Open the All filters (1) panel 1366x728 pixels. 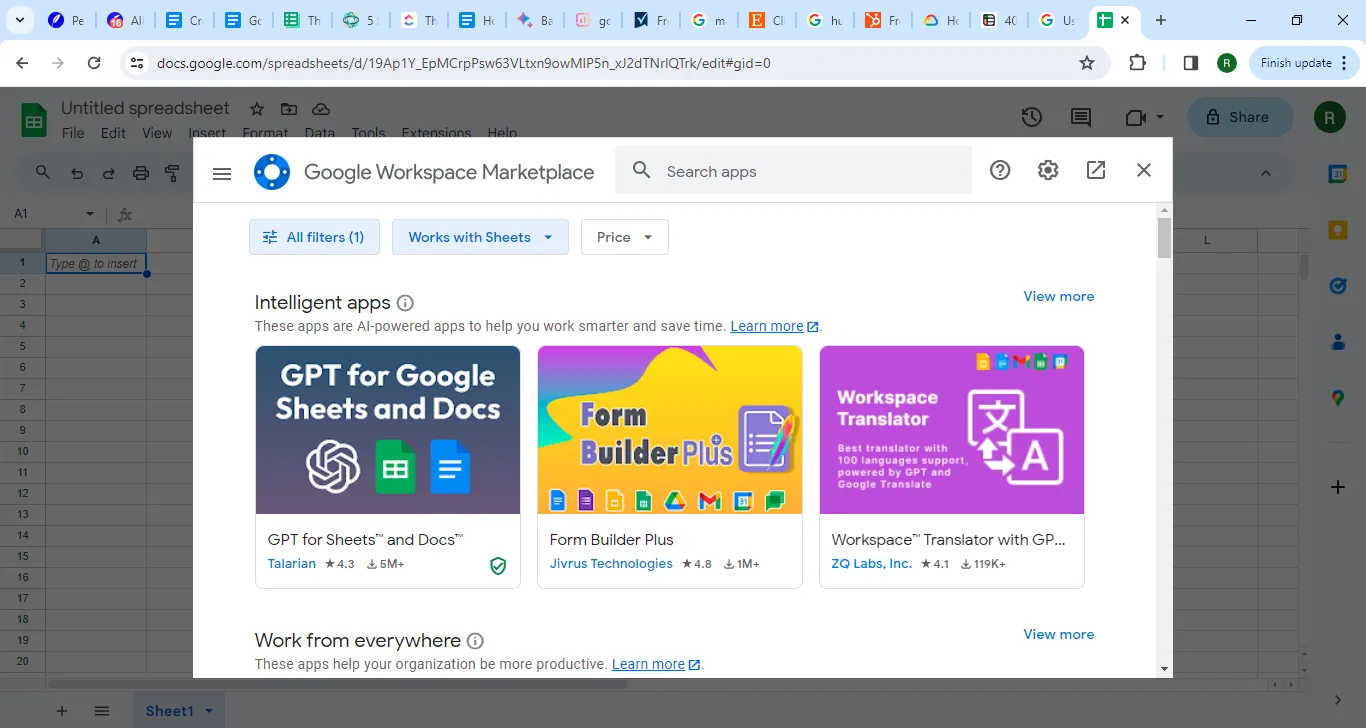pyautogui.click(x=314, y=237)
